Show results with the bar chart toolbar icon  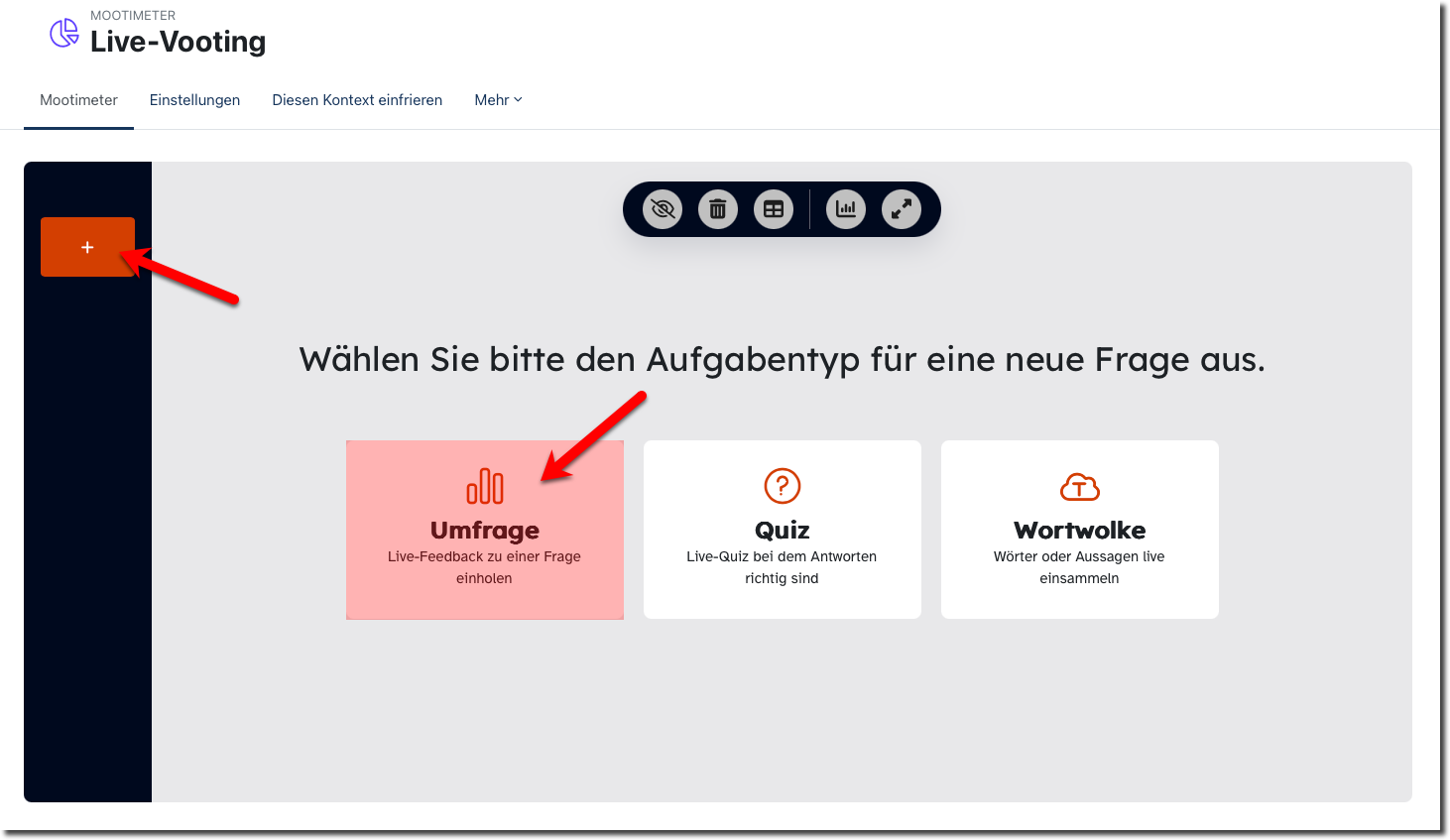(x=846, y=209)
